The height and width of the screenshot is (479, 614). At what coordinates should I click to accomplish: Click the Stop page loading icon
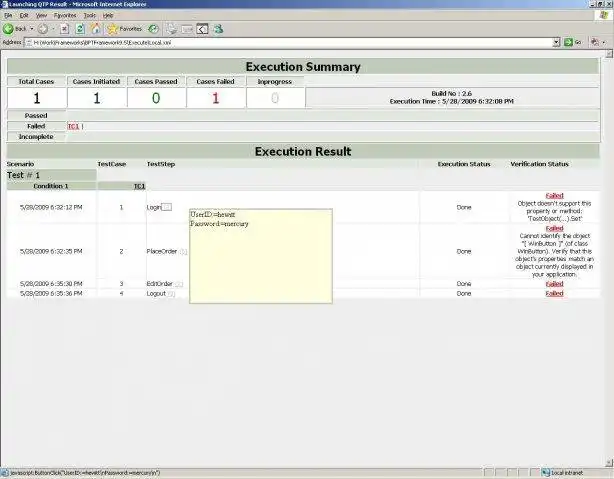pos(65,29)
